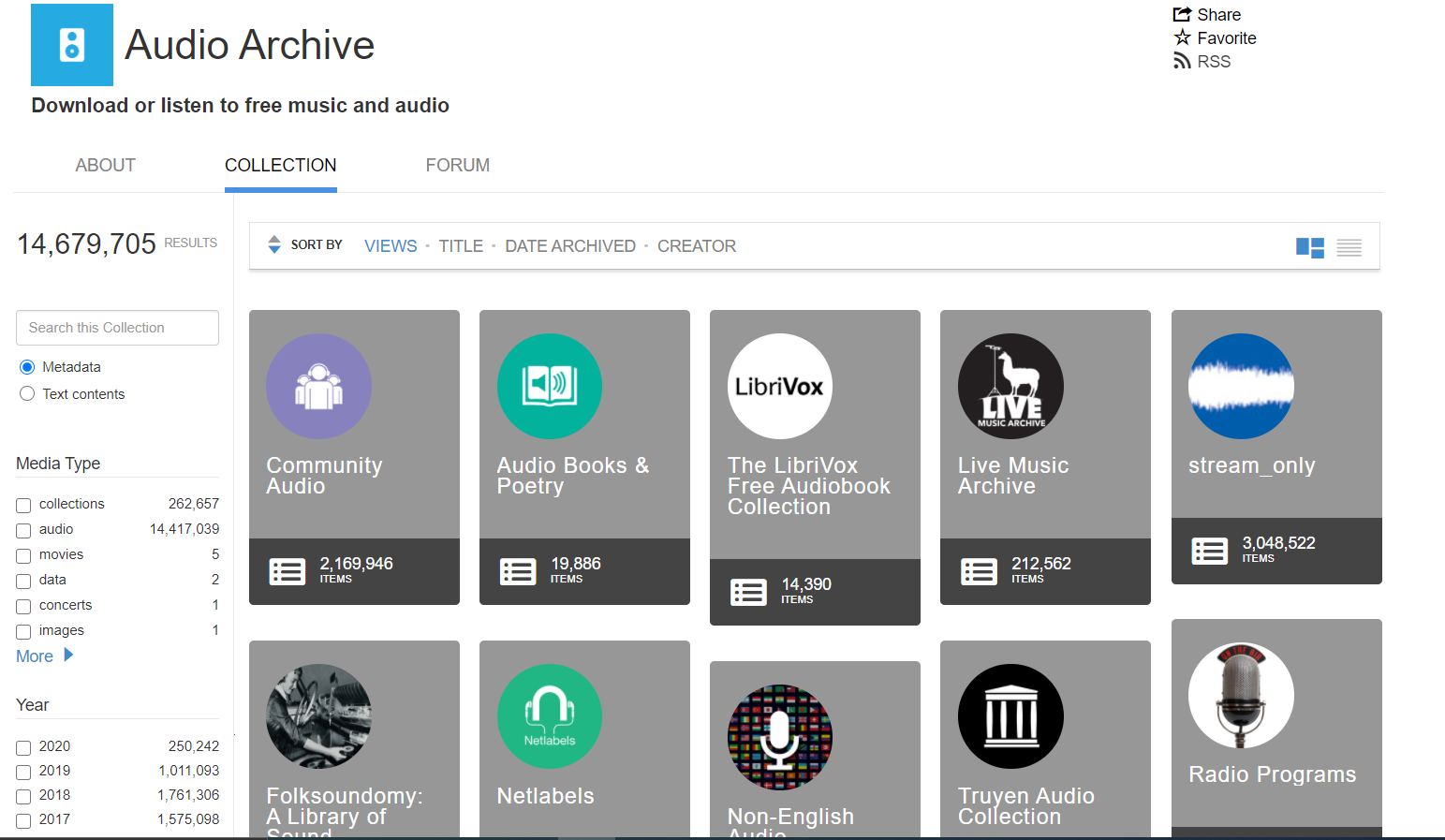This screenshot has height=840, width=1445.
Task: Open the Live Music Archive title link
Action: tap(1013, 476)
